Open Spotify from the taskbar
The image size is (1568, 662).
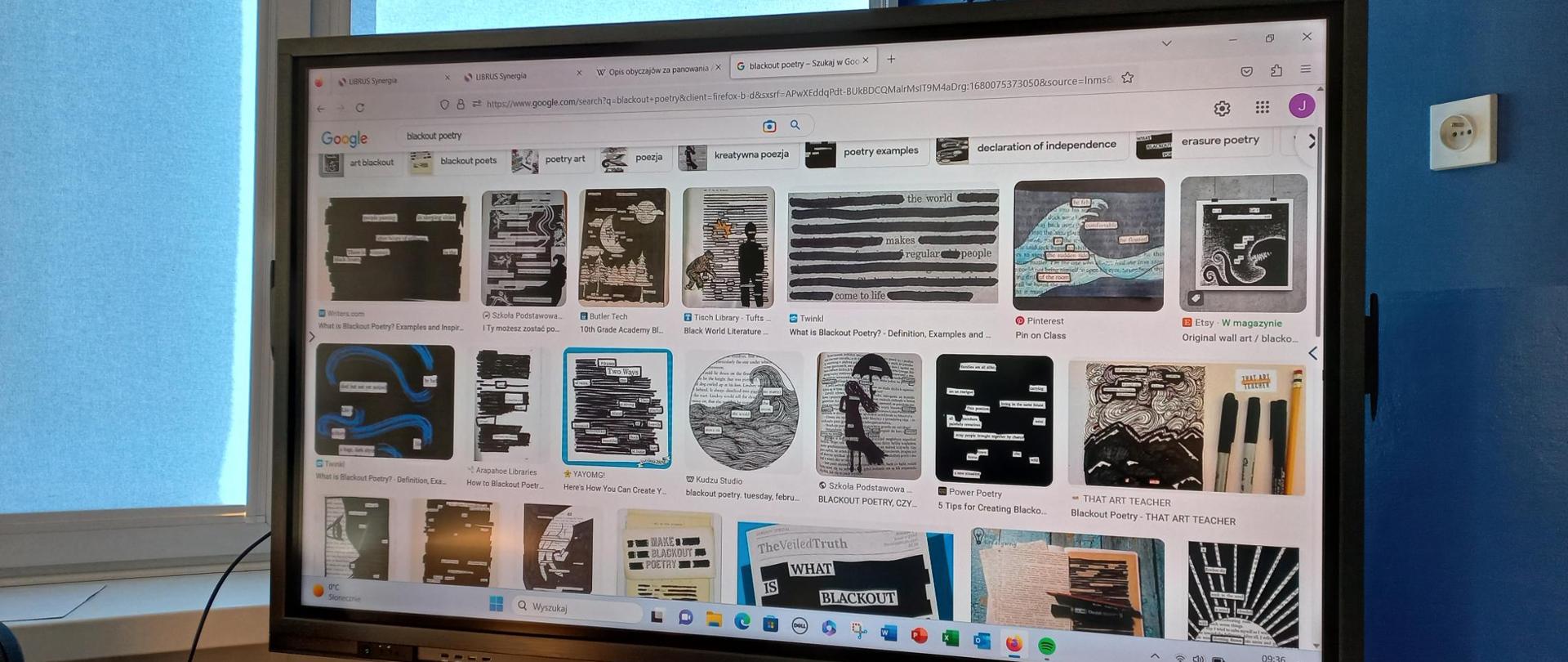tap(1046, 646)
